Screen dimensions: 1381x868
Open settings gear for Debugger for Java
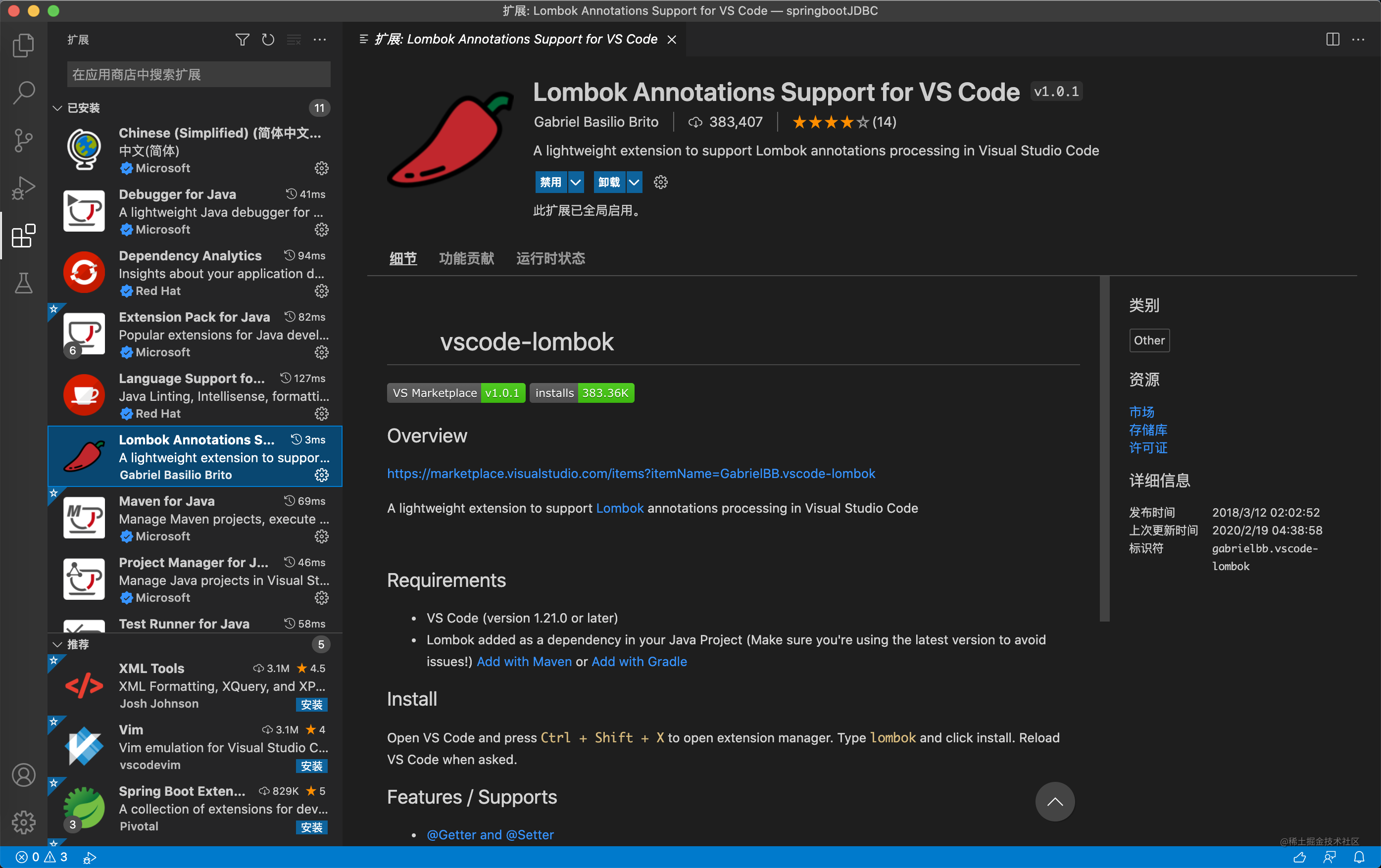[x=321, y=229]
